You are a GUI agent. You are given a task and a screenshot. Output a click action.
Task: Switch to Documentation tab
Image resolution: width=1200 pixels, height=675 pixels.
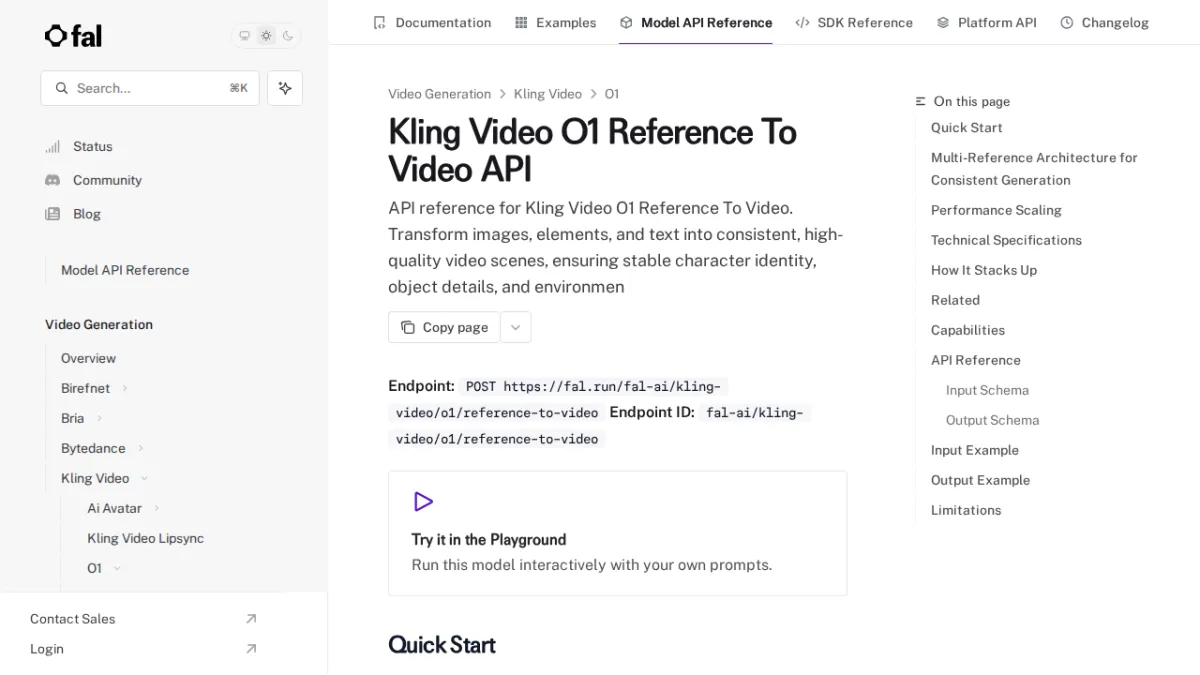(432, 22)
